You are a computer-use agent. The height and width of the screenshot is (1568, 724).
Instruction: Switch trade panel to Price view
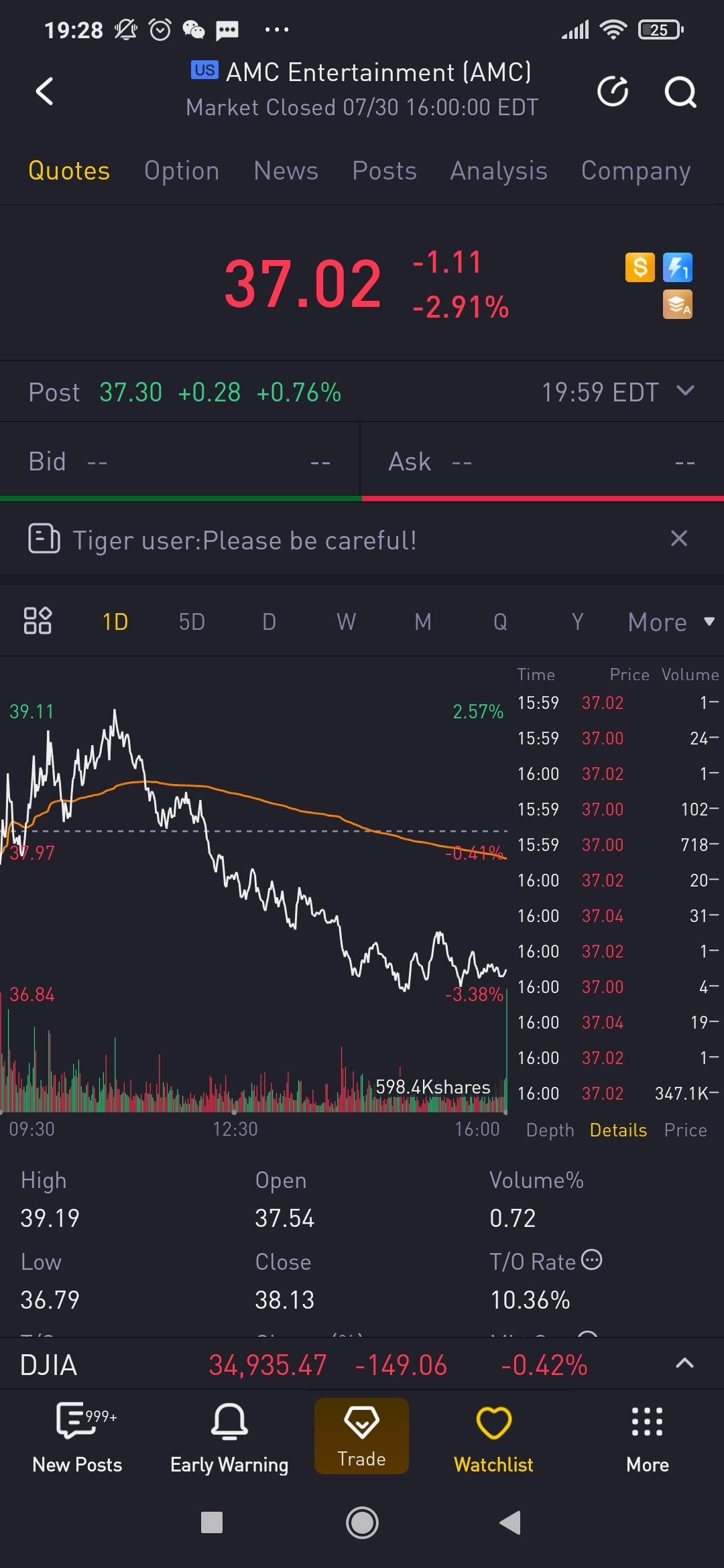click(x=685, y=1130)
